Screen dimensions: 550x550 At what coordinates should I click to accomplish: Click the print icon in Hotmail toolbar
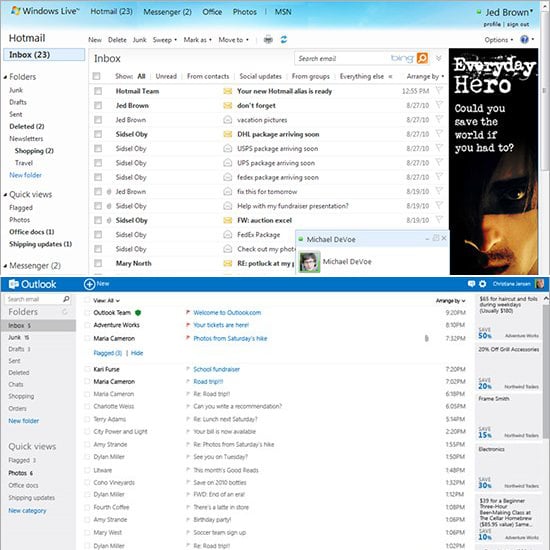click(x=268, y=40)
